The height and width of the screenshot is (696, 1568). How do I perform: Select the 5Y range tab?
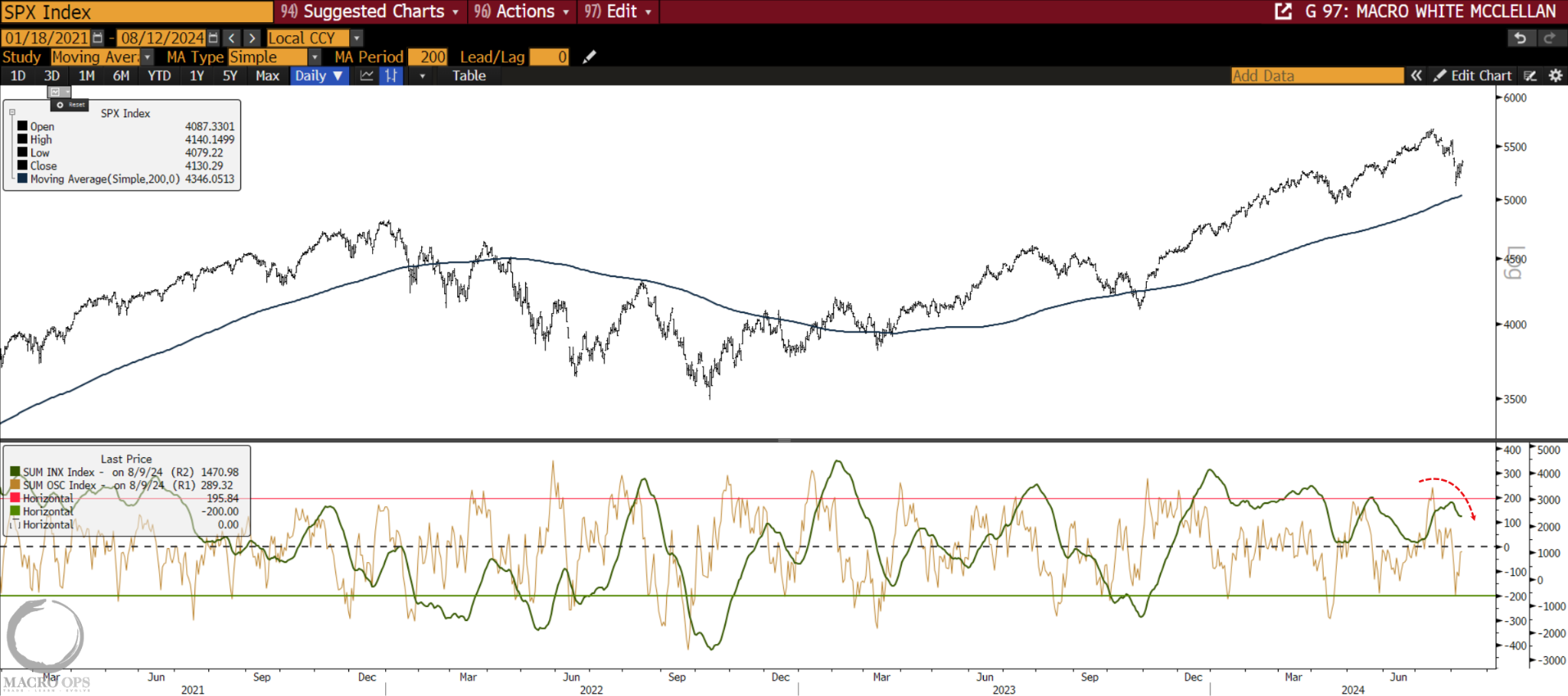click(x=230, y=76)
